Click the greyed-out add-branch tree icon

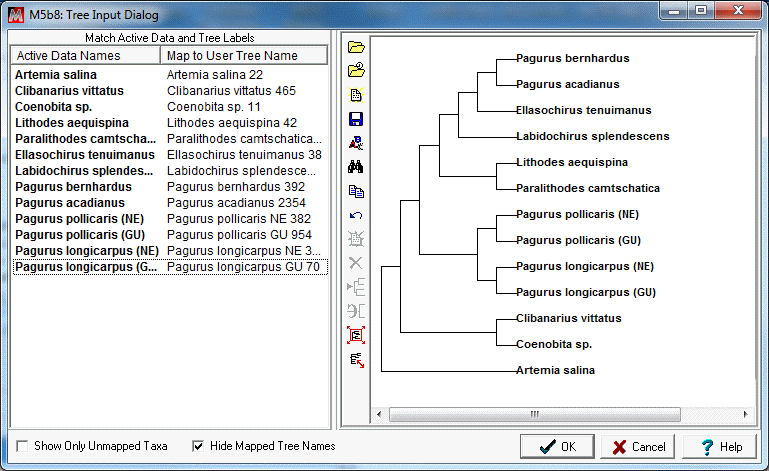[356, 287]
